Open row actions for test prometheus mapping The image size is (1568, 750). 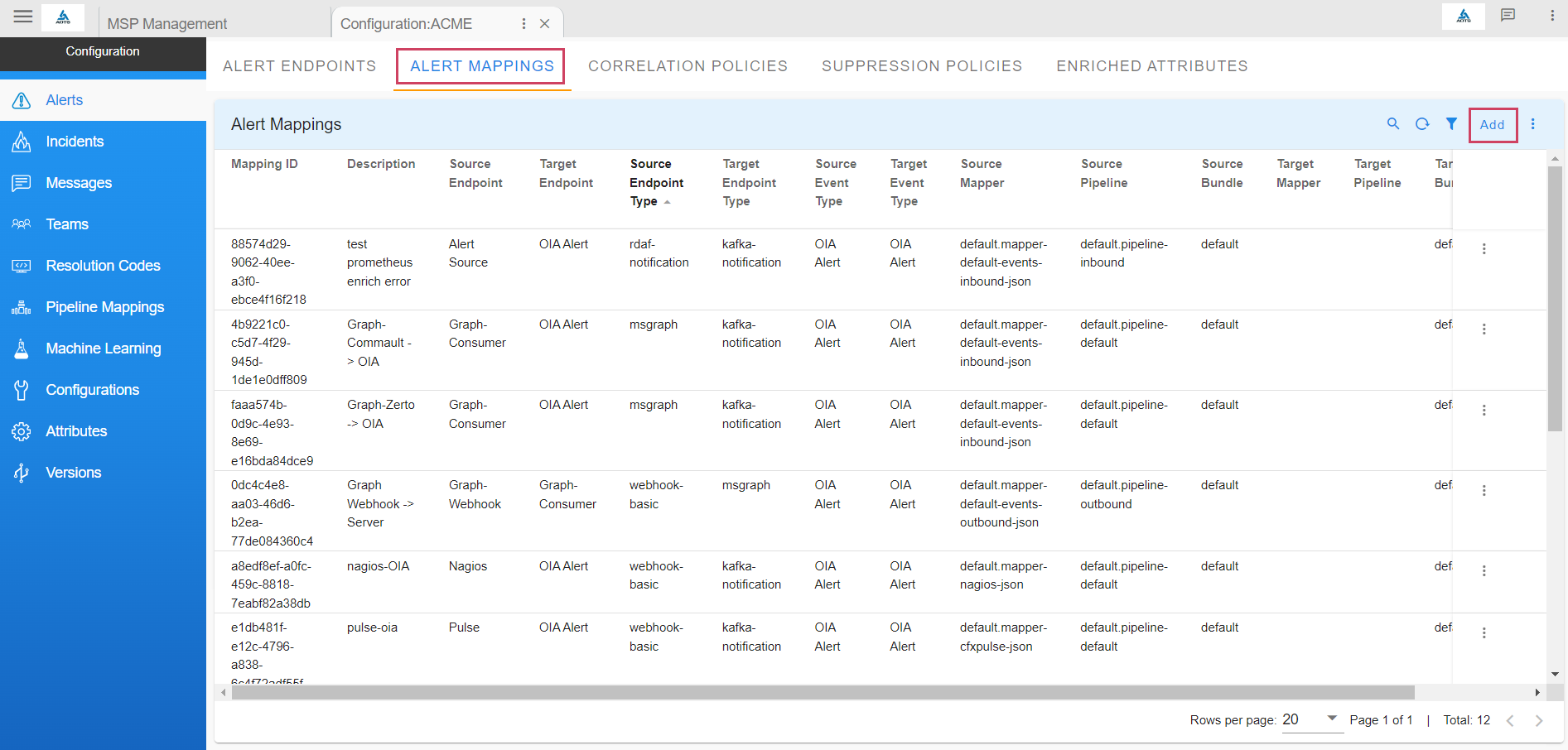tap(1484, 249)
